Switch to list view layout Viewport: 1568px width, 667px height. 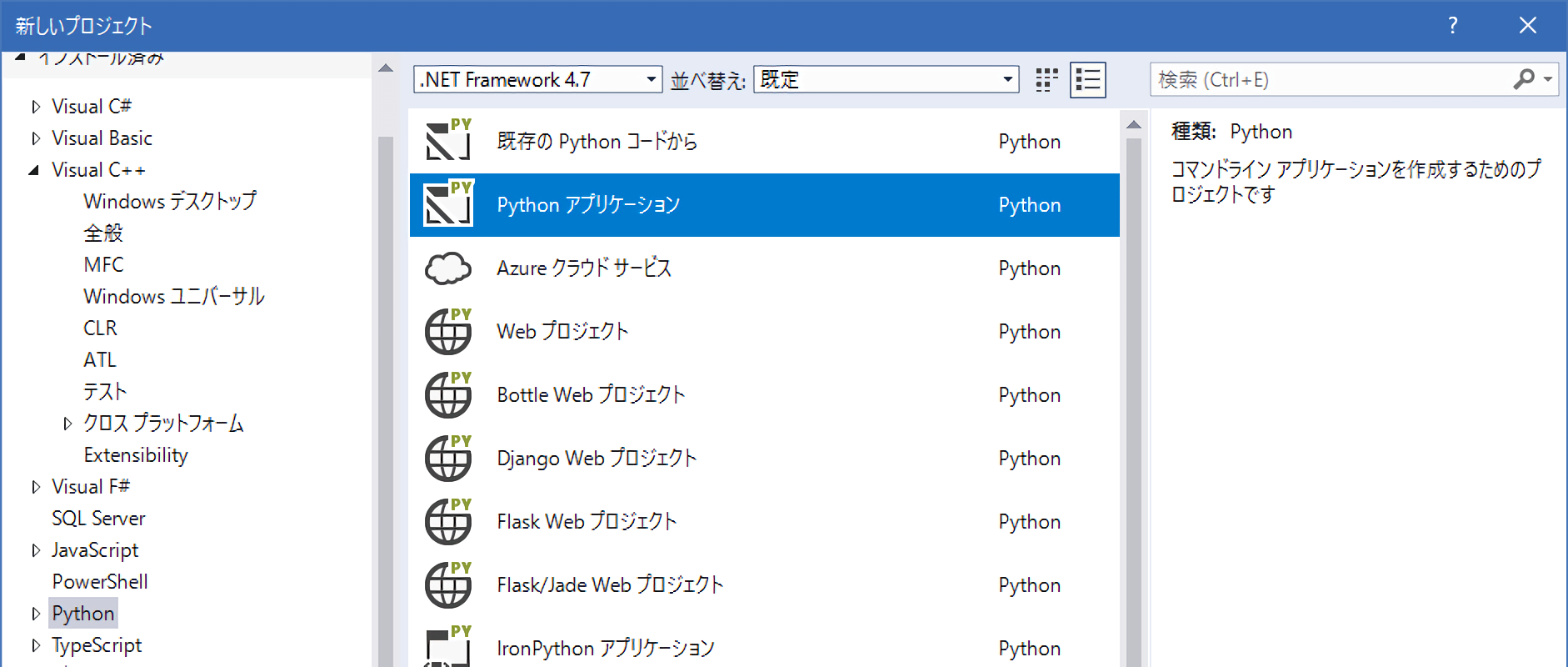point(1088,80)
